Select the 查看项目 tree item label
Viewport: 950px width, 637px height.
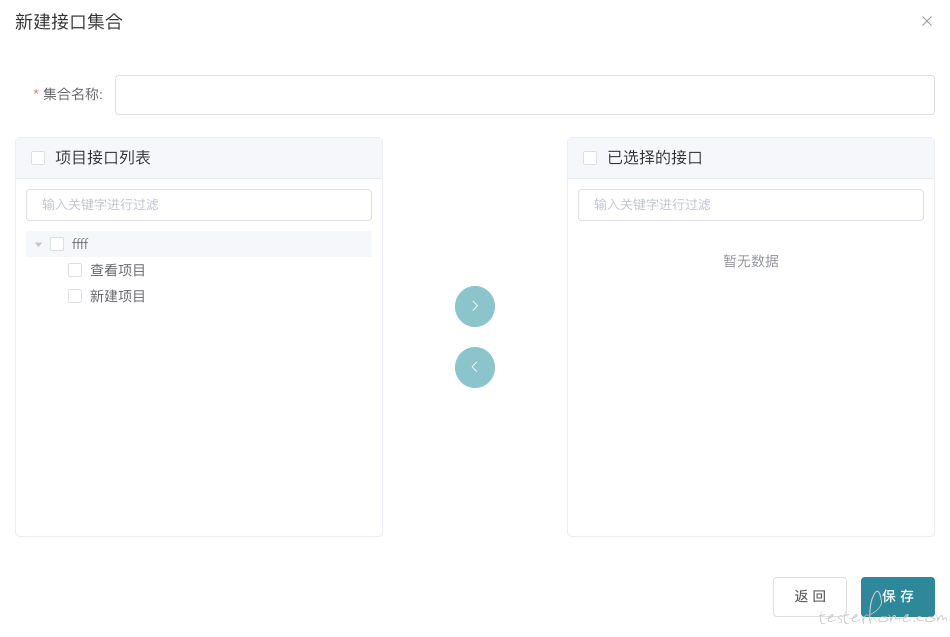pyautogui.click(x=118, y=270)
